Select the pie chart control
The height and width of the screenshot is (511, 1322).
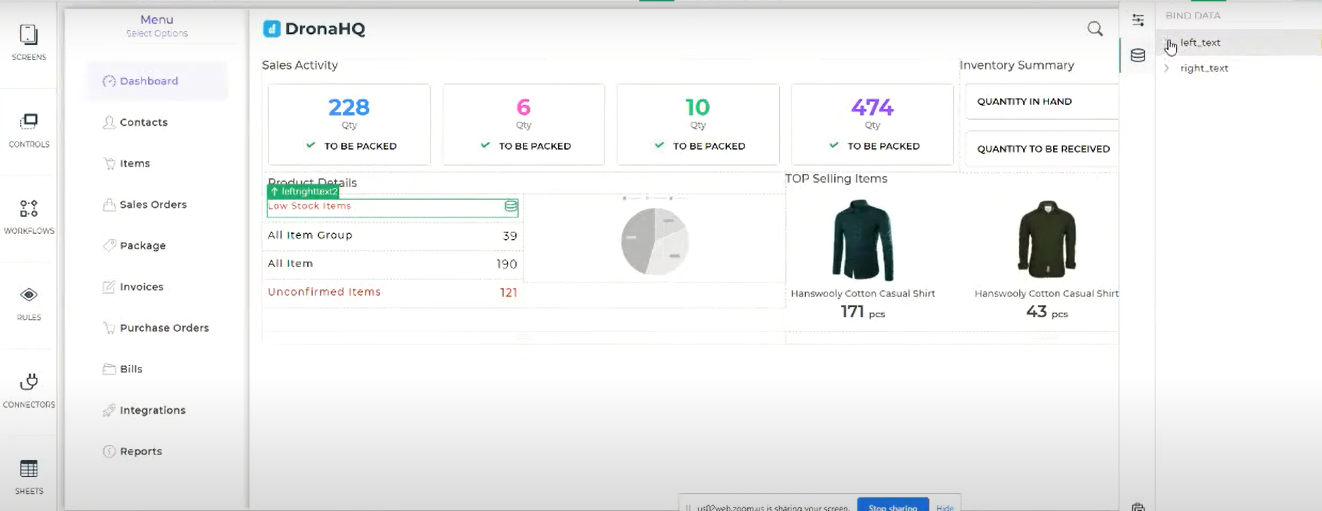tap(654, 241)
